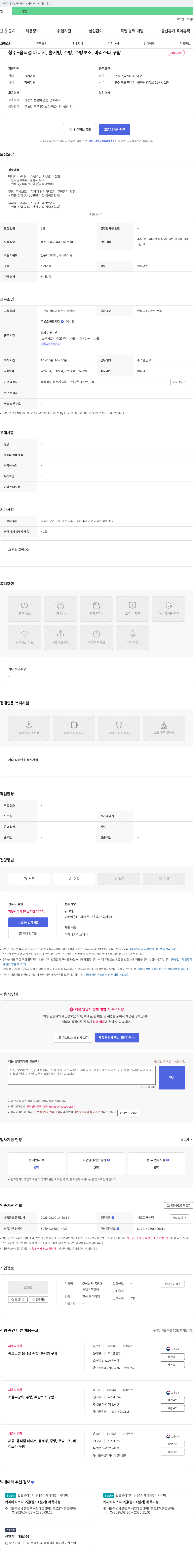193x1568 pixels.
Task: Open 더보기 in 입사지원 현황
Action: (186, 1140)
